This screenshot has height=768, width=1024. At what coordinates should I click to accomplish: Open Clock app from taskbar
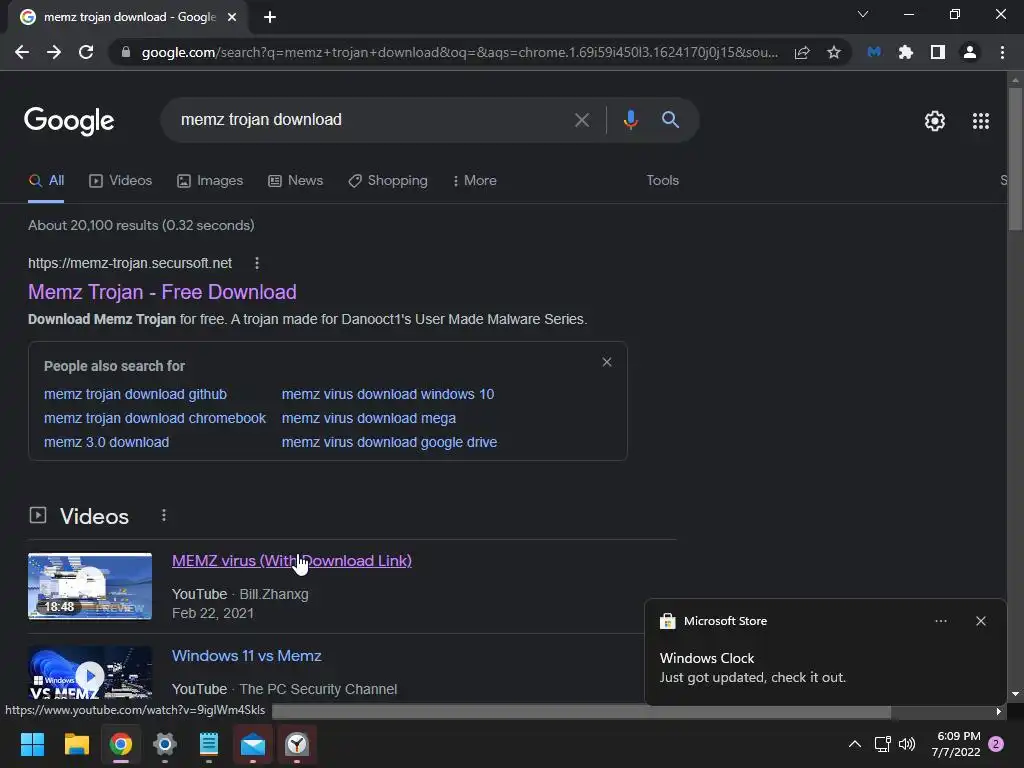(x=297, y=744)
